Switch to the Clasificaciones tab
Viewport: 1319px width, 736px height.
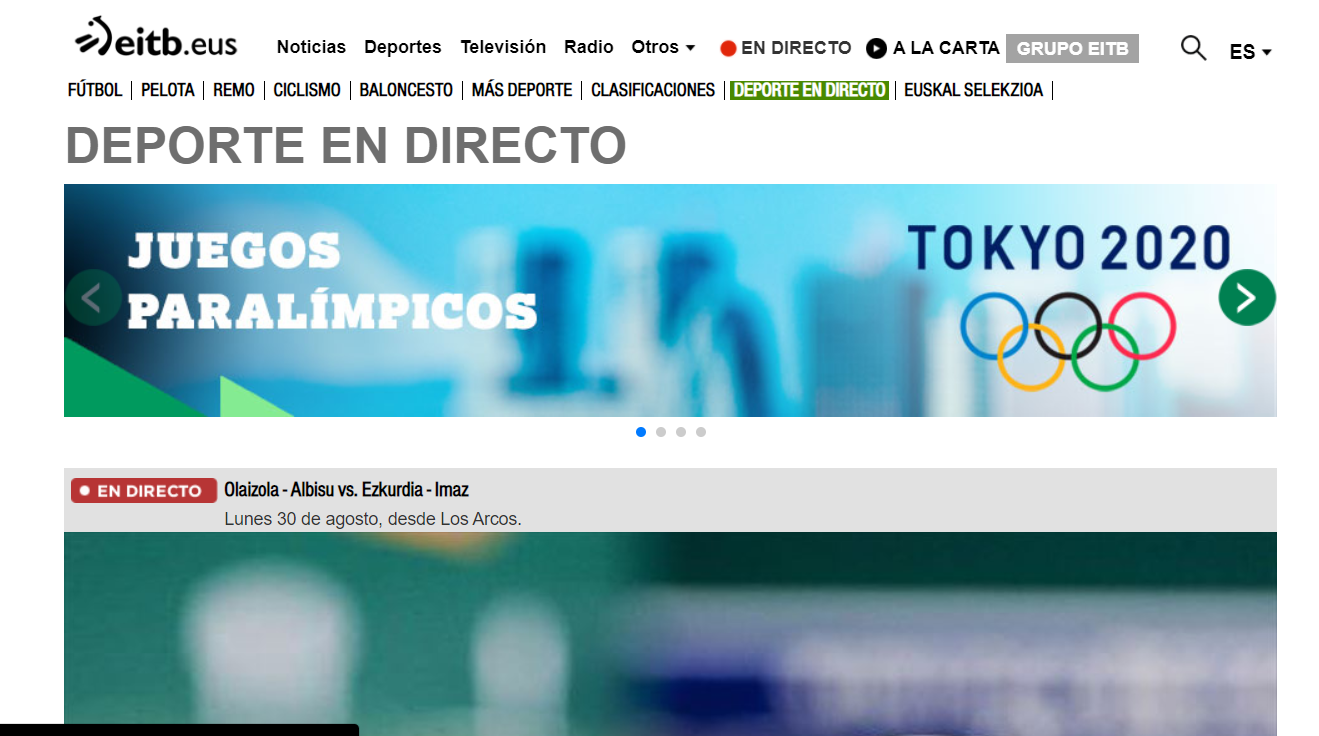coord(652,90)
